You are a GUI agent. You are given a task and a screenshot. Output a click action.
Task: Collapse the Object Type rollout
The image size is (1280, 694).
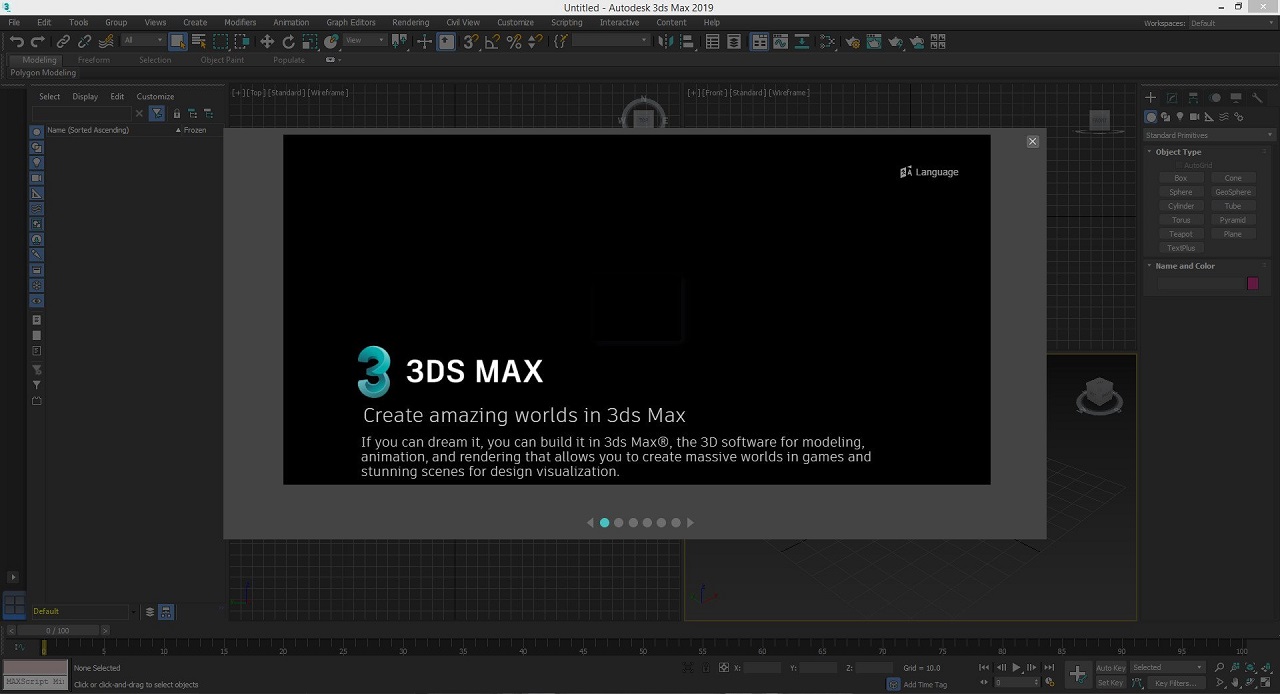point(1178,152)
